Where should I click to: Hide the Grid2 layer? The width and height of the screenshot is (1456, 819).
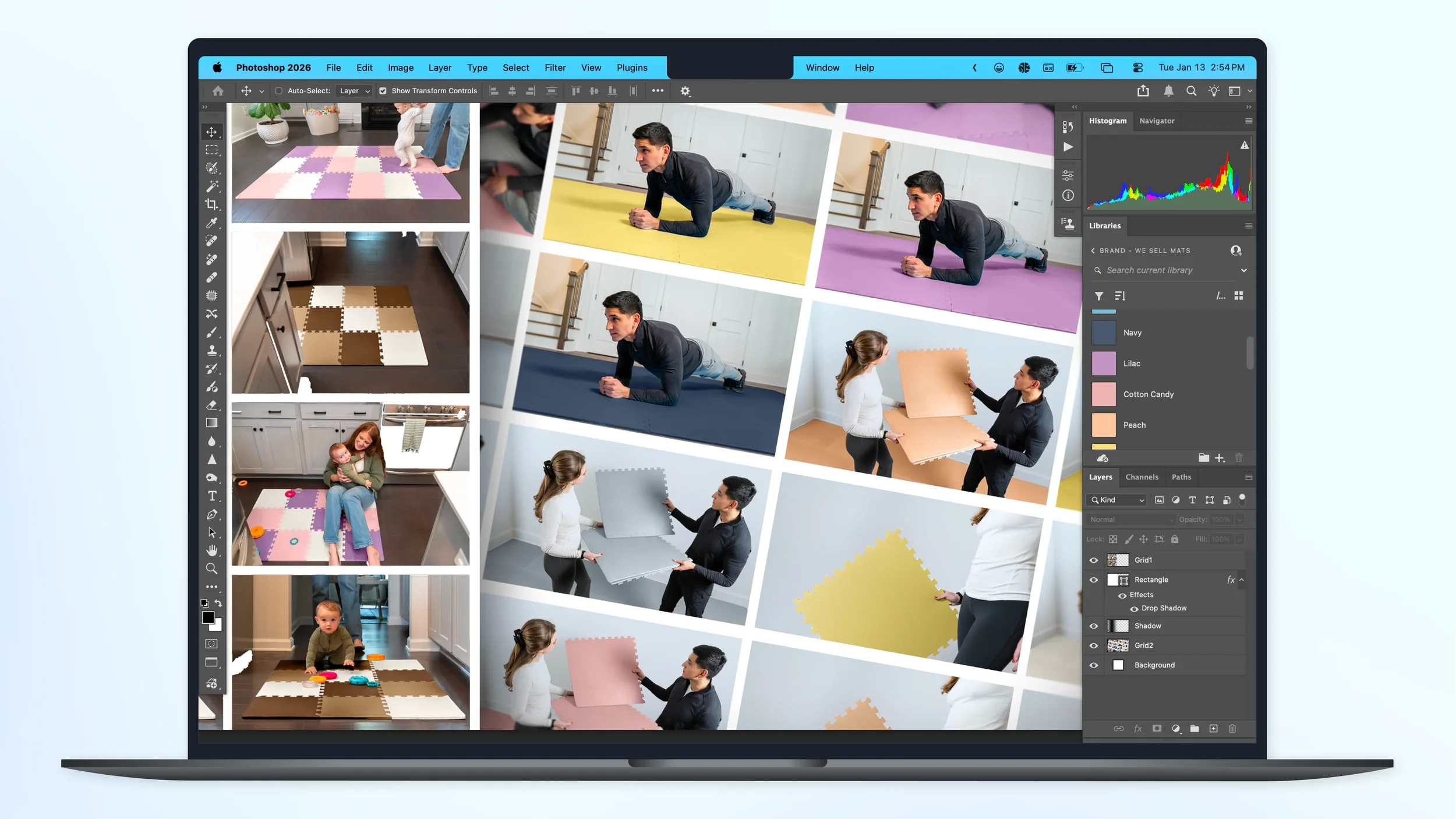pyautogui.click(x=1094, y=645)
